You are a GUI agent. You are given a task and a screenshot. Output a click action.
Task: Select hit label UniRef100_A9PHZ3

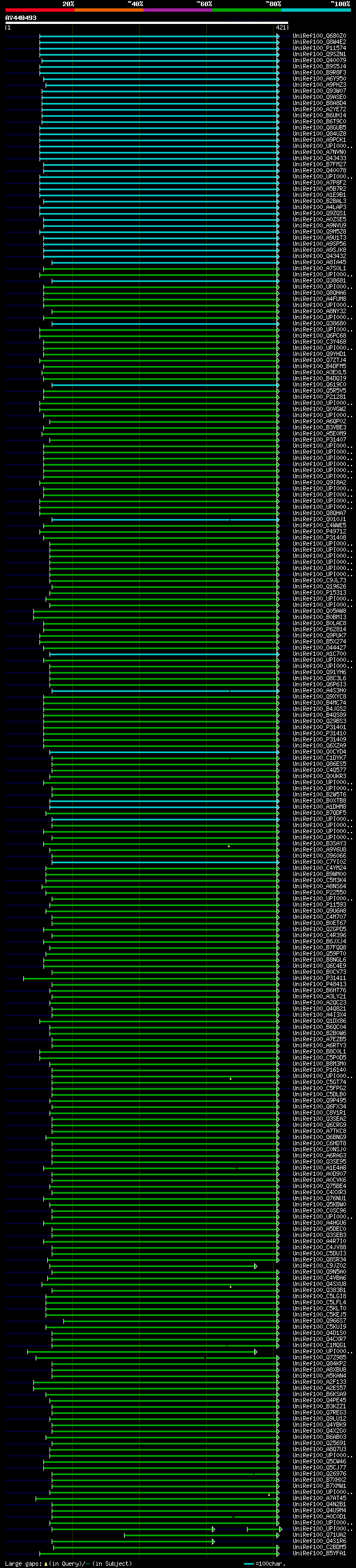coord(319,85)
